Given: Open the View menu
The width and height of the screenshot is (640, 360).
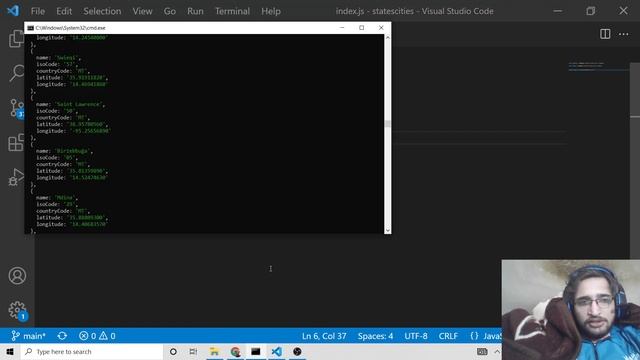Looking at the screenshot, I should click(x=142, y=11).
